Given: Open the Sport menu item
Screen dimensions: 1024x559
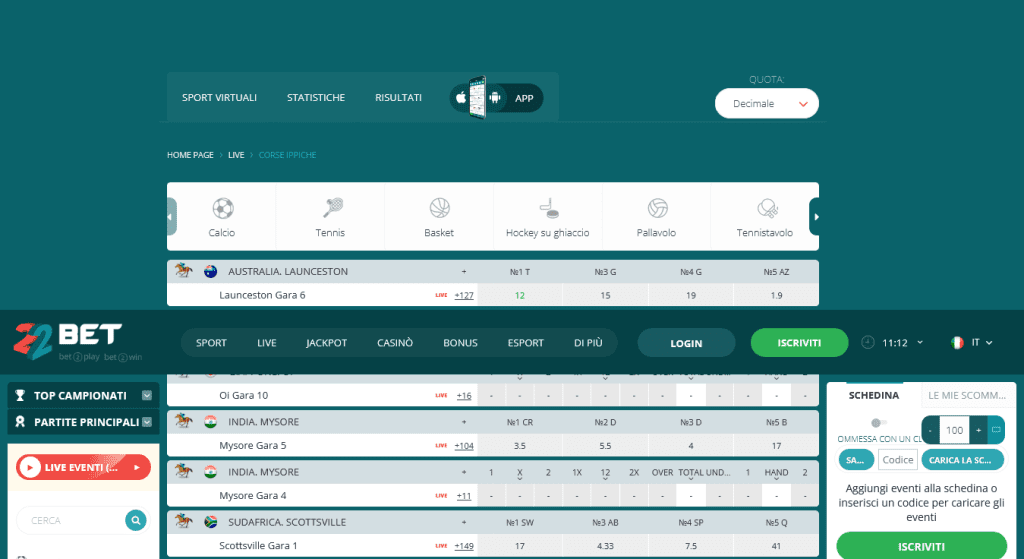Looking at the screenshot, I should coord(211,343).
